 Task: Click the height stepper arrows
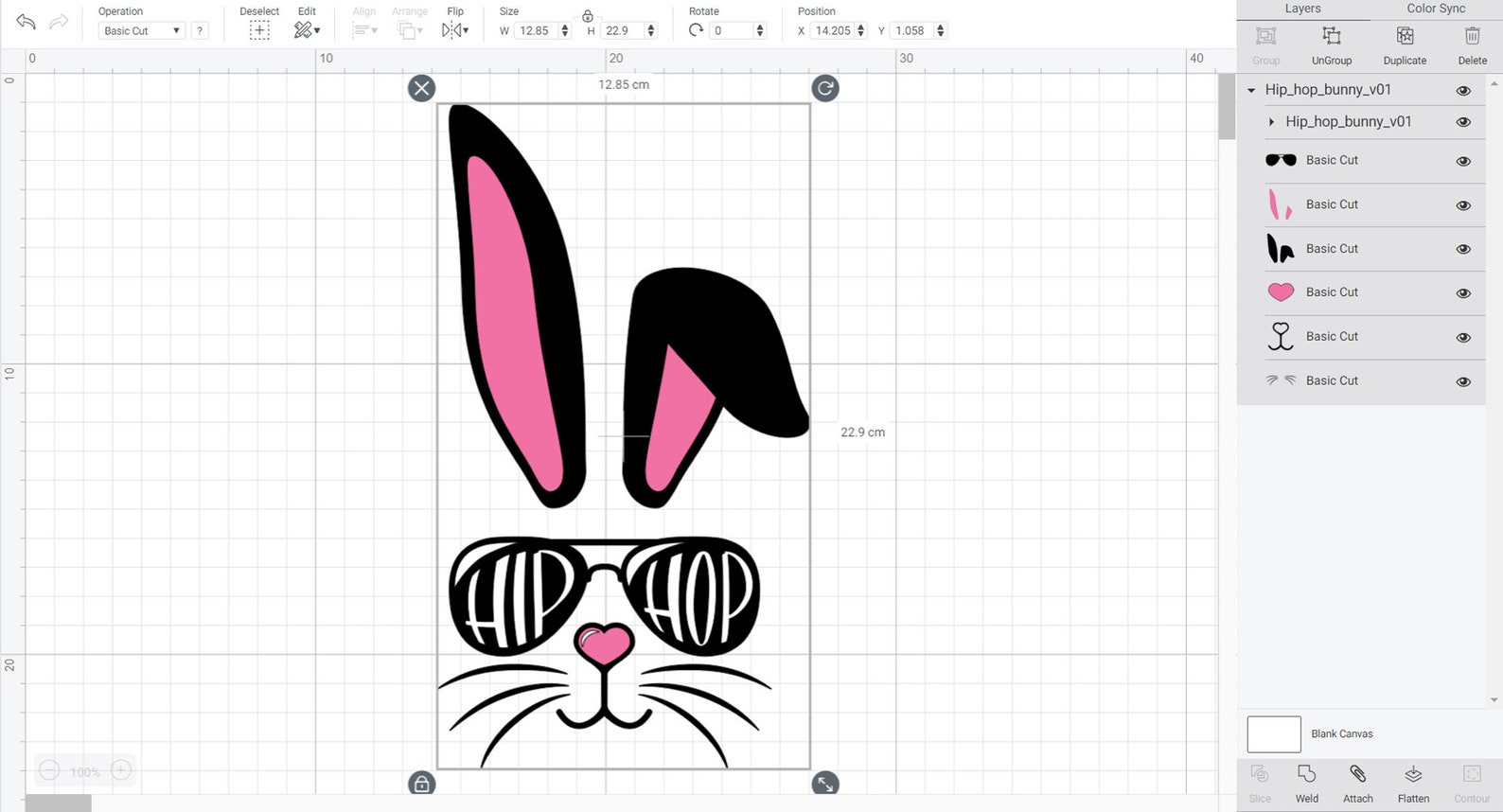click(x=650, y=30)
